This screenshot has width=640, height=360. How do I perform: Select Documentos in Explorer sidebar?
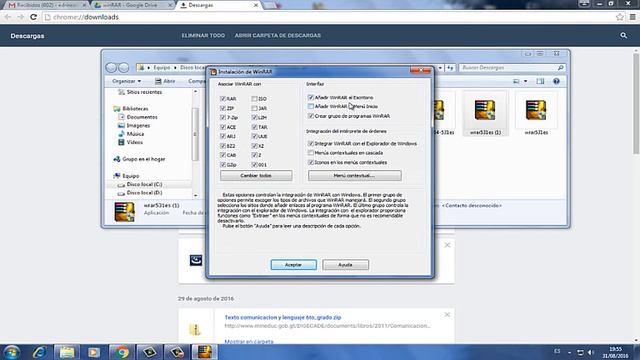click(142, 117)
